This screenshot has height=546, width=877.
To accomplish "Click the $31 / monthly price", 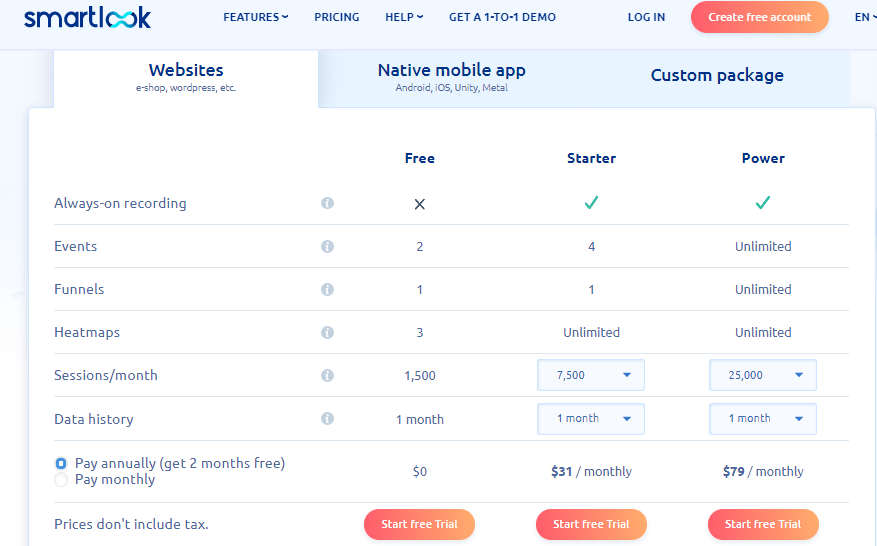I will coord(591,472).
